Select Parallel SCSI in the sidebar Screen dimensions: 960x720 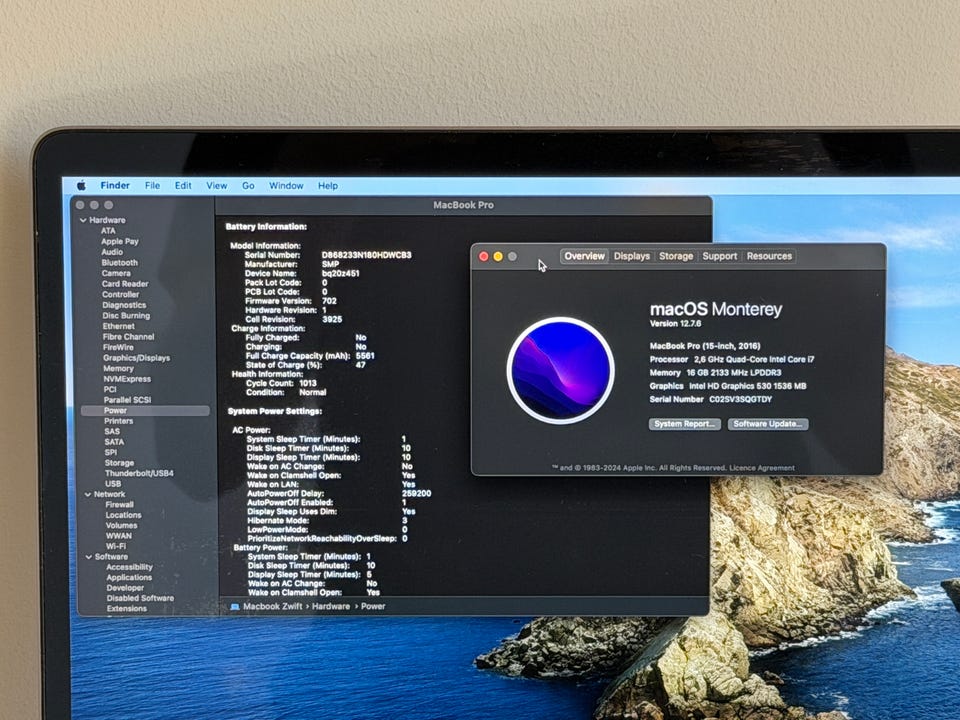[127, 400]
